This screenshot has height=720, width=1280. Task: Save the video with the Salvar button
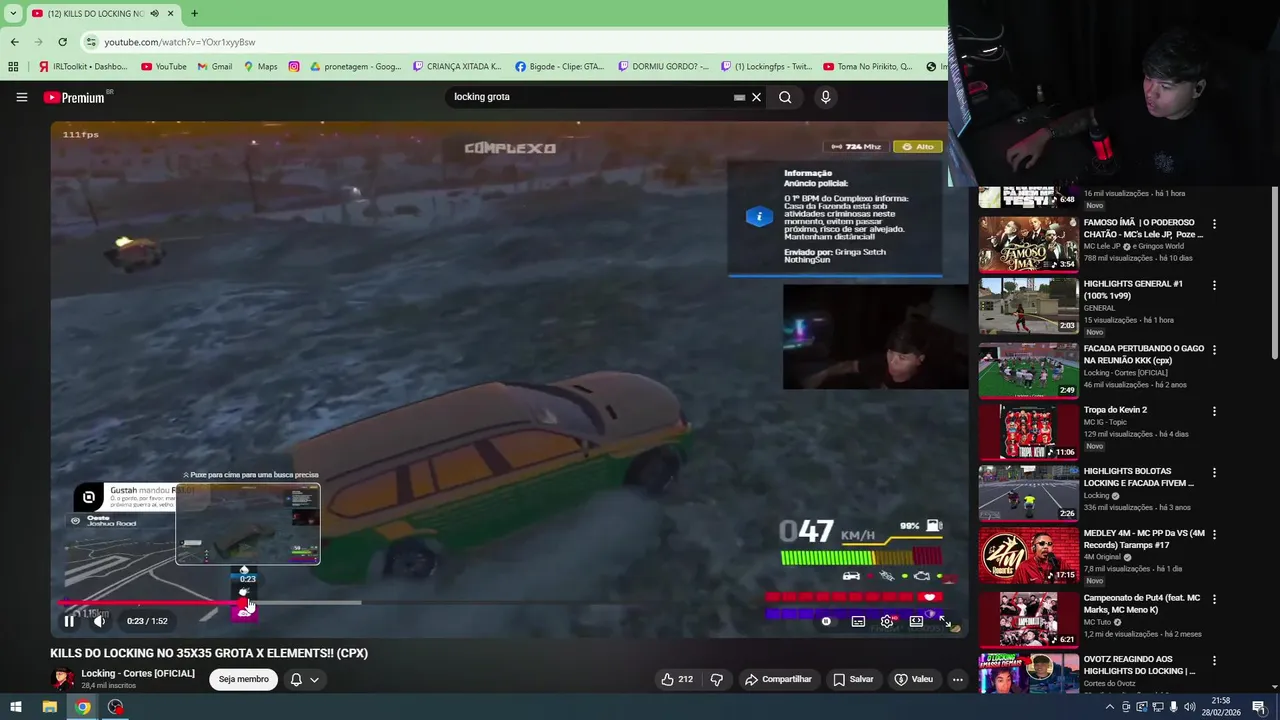[853, 679]
